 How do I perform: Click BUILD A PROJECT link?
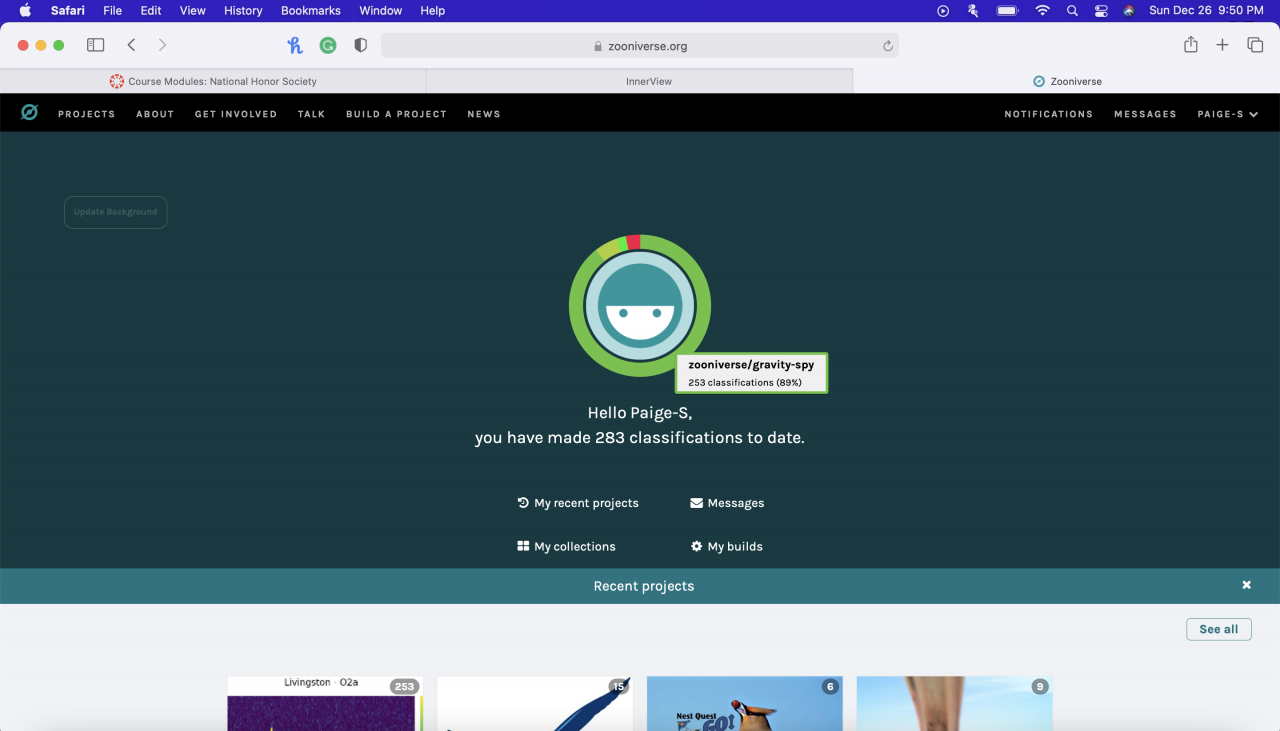pyautogui.click(x=396, y=114)
